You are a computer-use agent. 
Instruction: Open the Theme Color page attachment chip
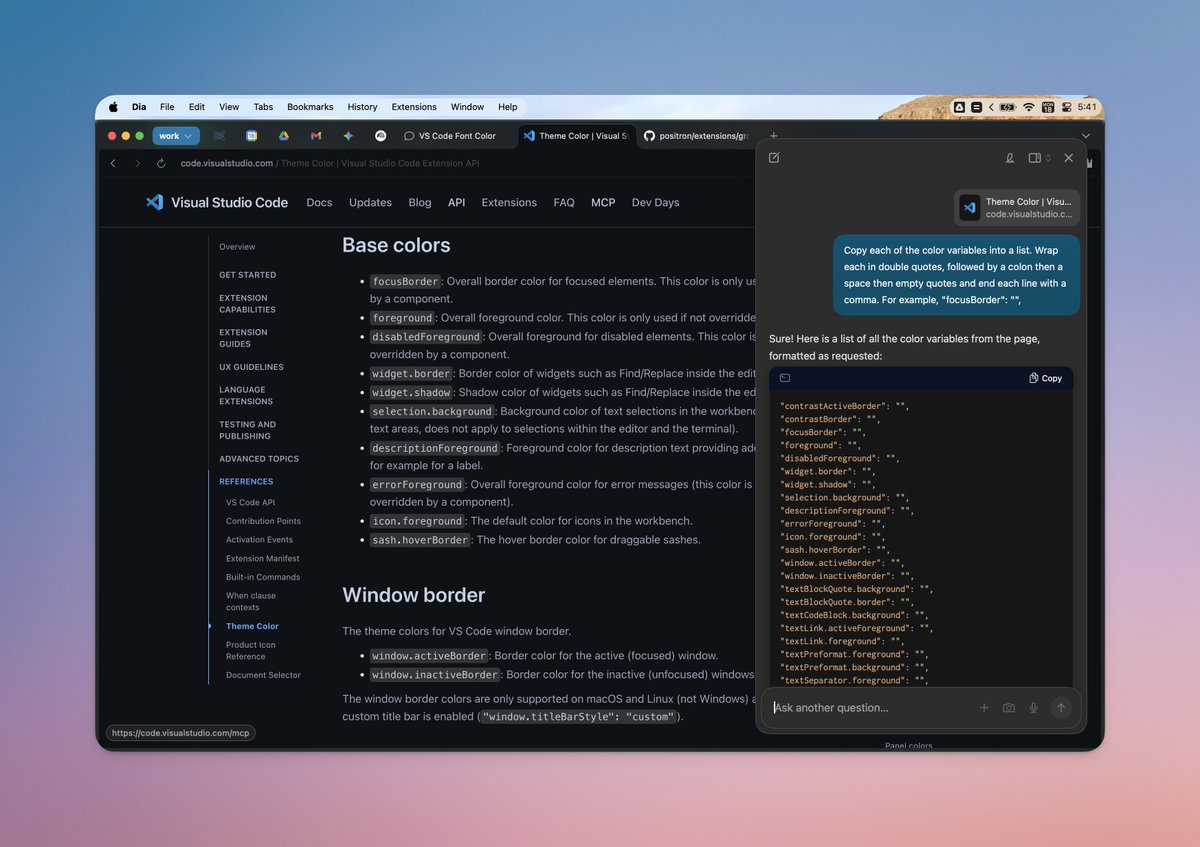click(1017, 207)
